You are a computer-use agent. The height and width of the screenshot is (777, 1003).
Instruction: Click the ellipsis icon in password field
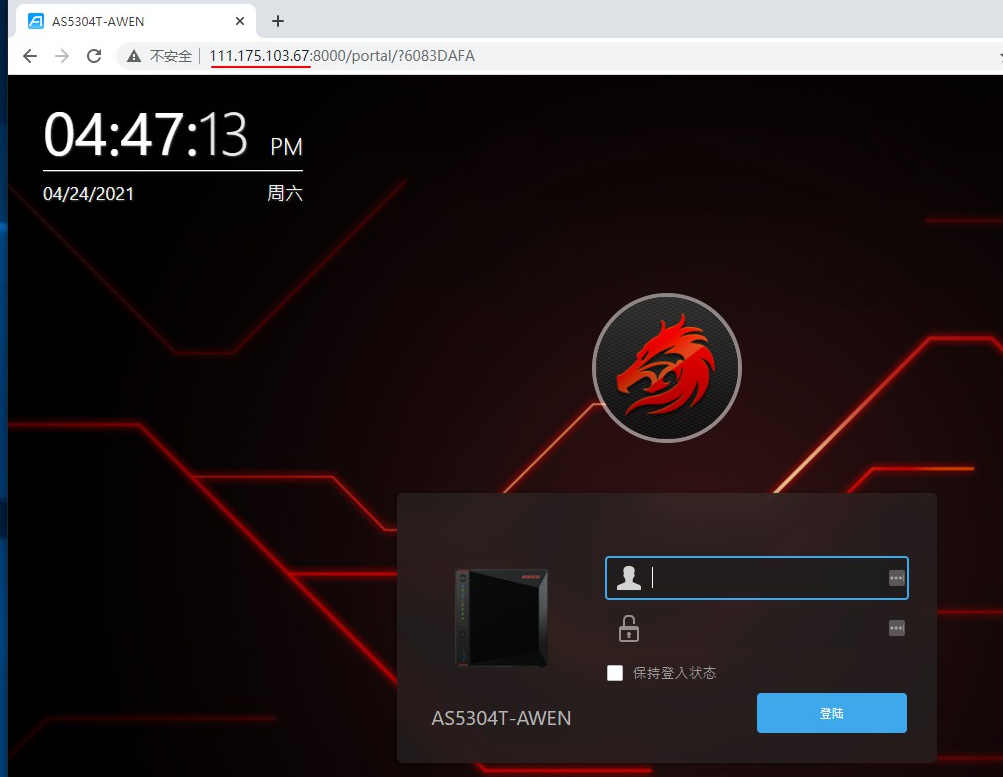tap(896, 628)
